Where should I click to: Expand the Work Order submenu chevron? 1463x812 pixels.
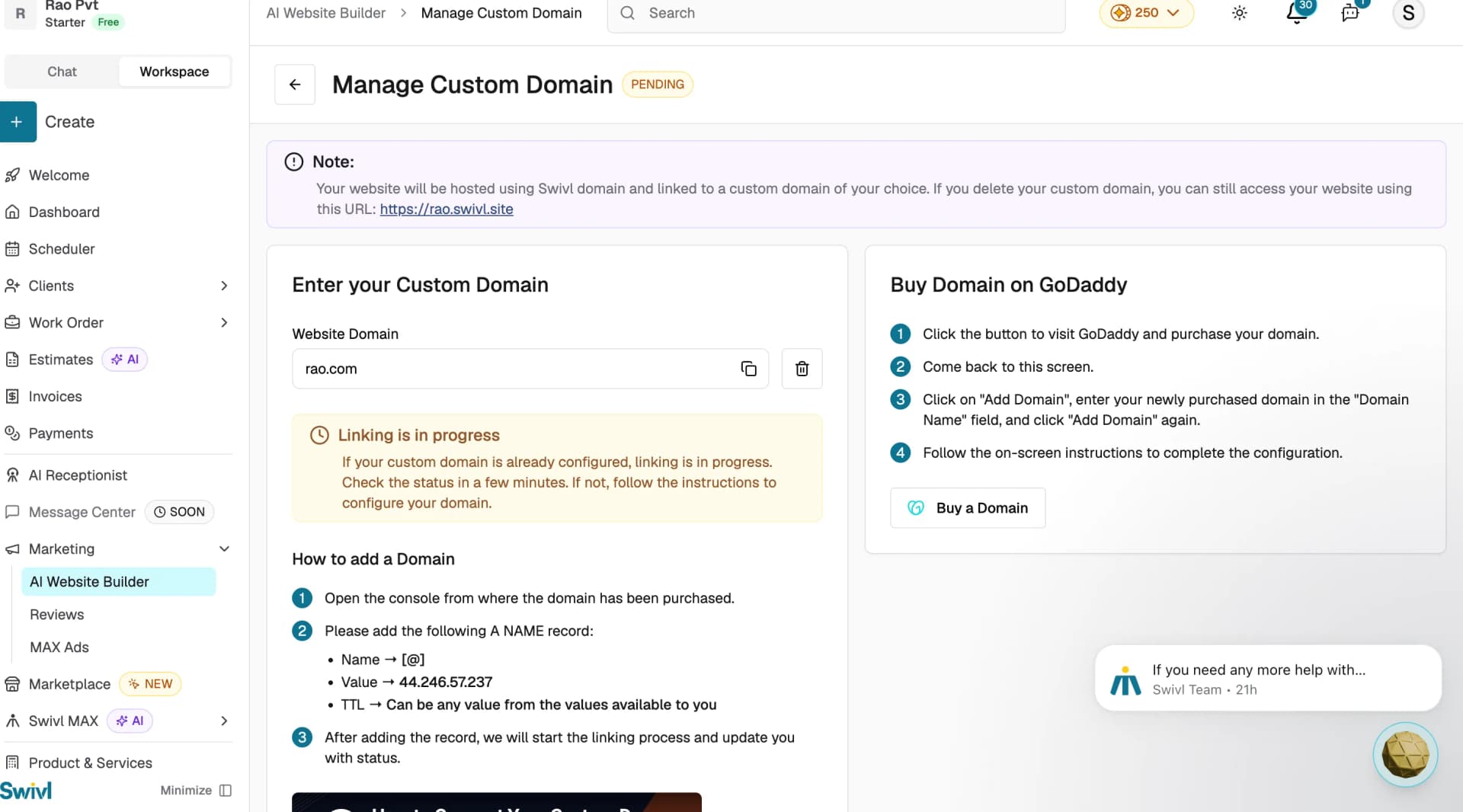click(224, 323)
